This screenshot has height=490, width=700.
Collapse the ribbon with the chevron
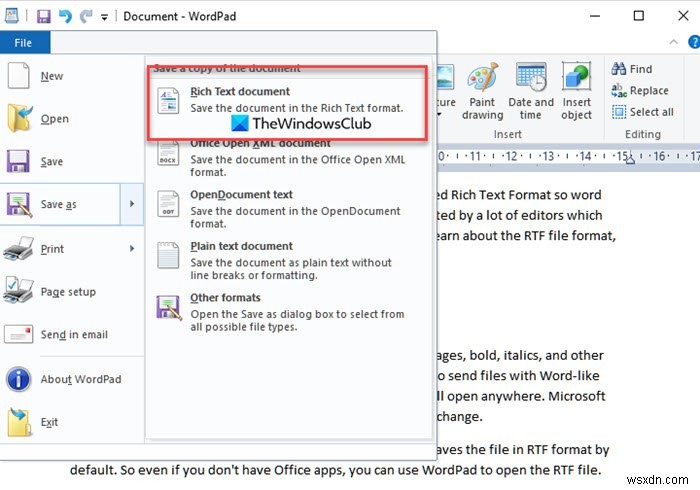tap(674, 42)
